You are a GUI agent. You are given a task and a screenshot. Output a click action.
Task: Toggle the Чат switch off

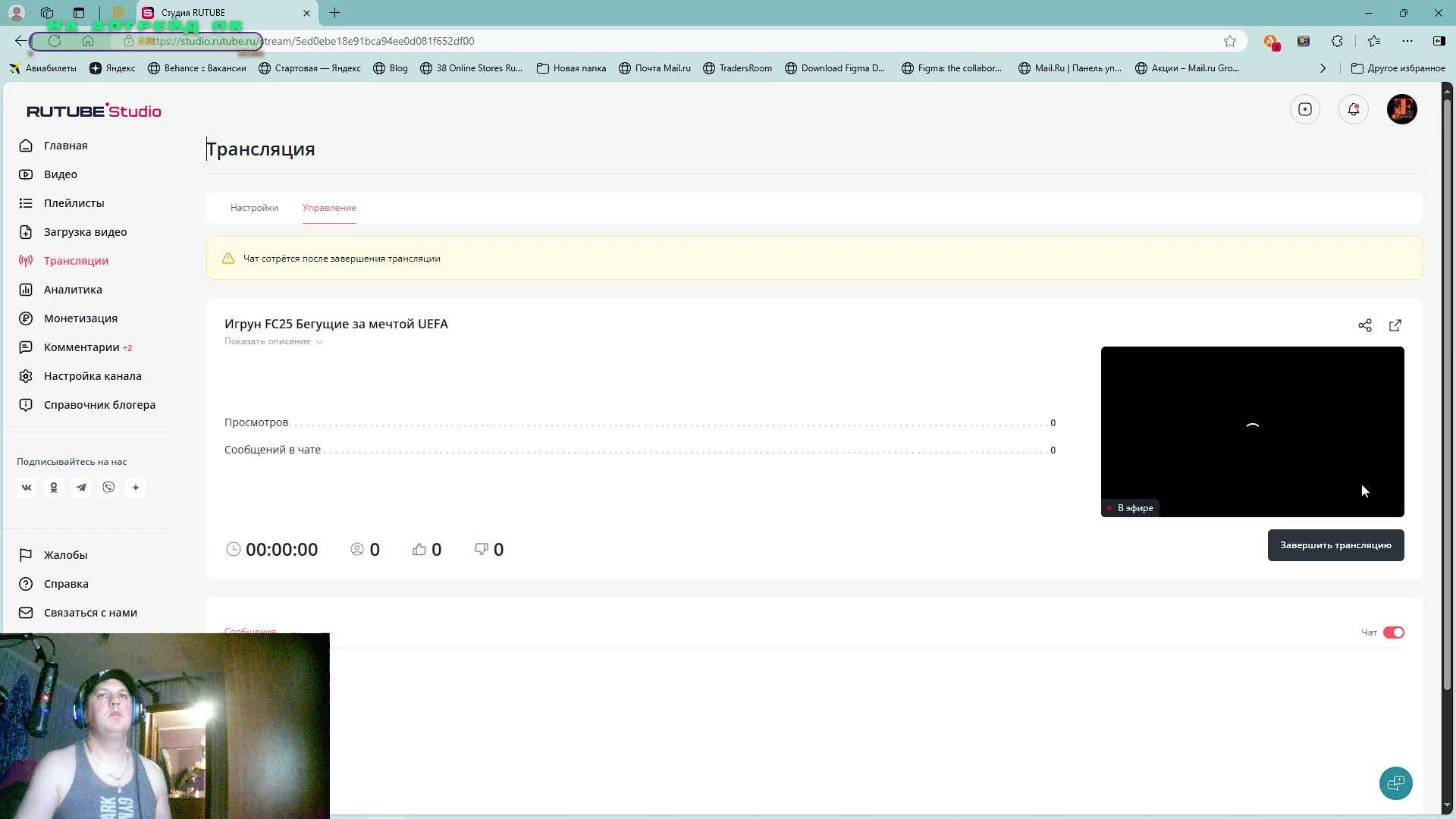click(x=1393, y=632)
